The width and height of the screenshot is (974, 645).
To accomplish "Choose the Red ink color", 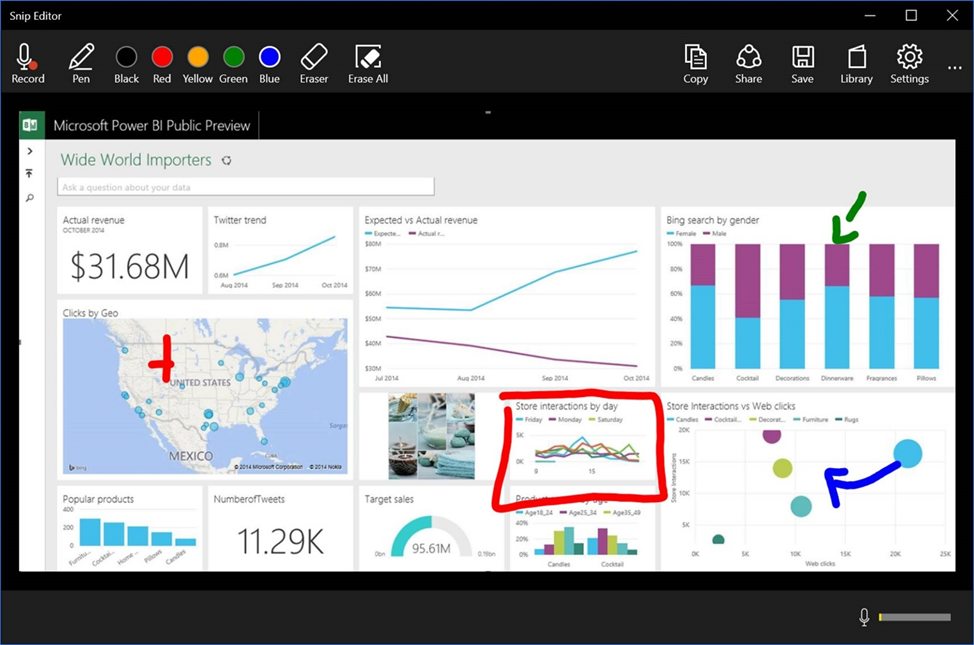I will coord(162,57).
